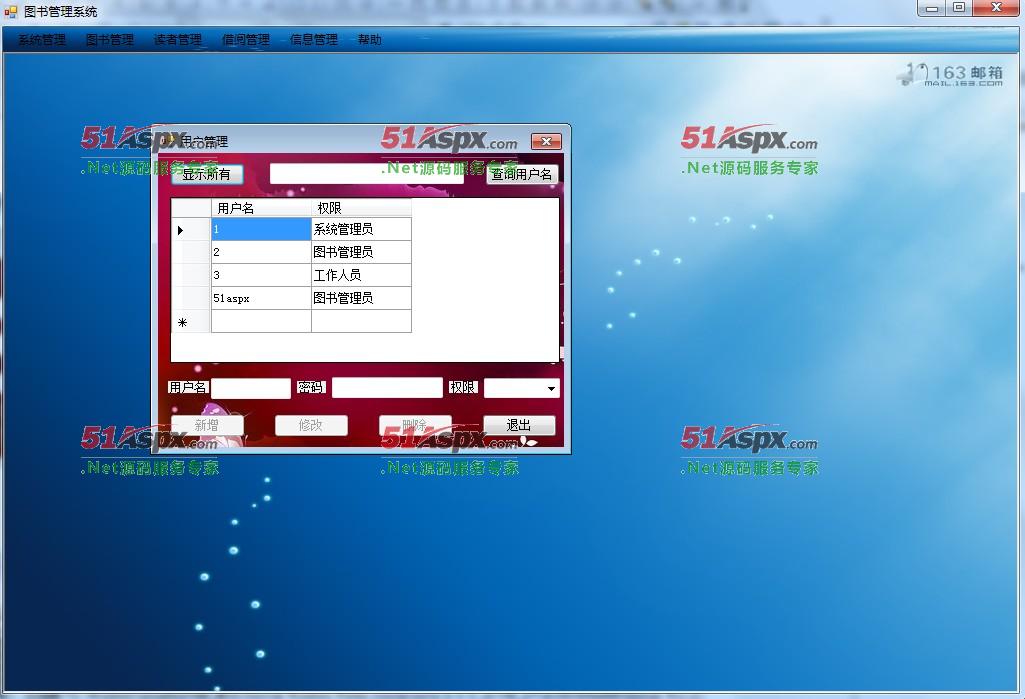The width and height of the screenshot is (1025, 699).
Task: Click the 删除 button
Action: (x=415, y=425)
